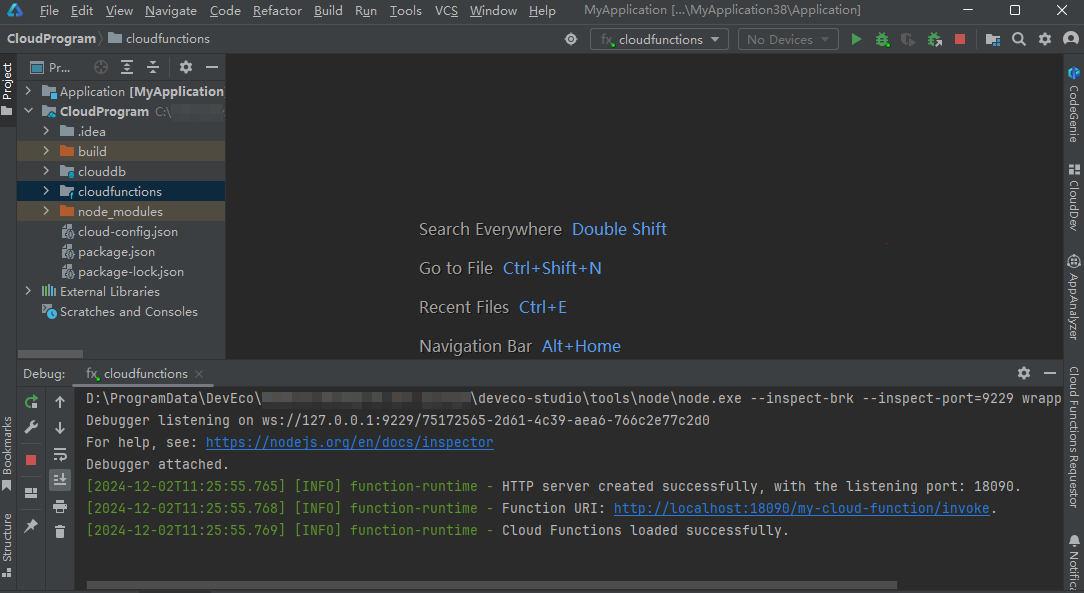This screenshot has height=593, width=1084.
Task: Expand the clouddb folder in project tree
Action: pyautogui.click(x=46, y=171)
